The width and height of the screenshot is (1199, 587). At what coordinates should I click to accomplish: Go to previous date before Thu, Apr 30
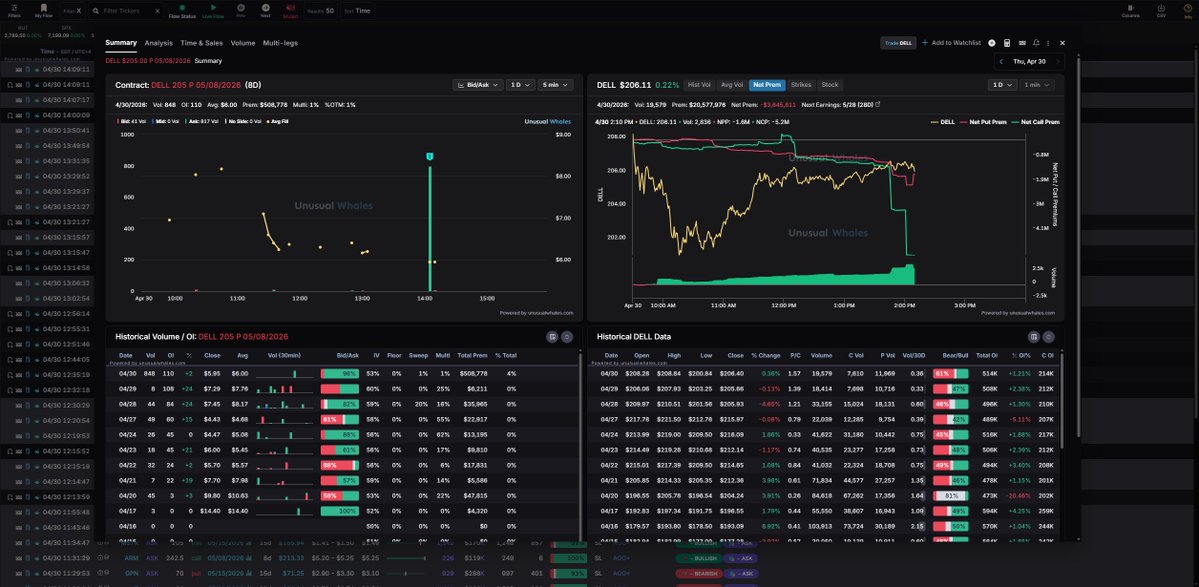[1002, 61]
